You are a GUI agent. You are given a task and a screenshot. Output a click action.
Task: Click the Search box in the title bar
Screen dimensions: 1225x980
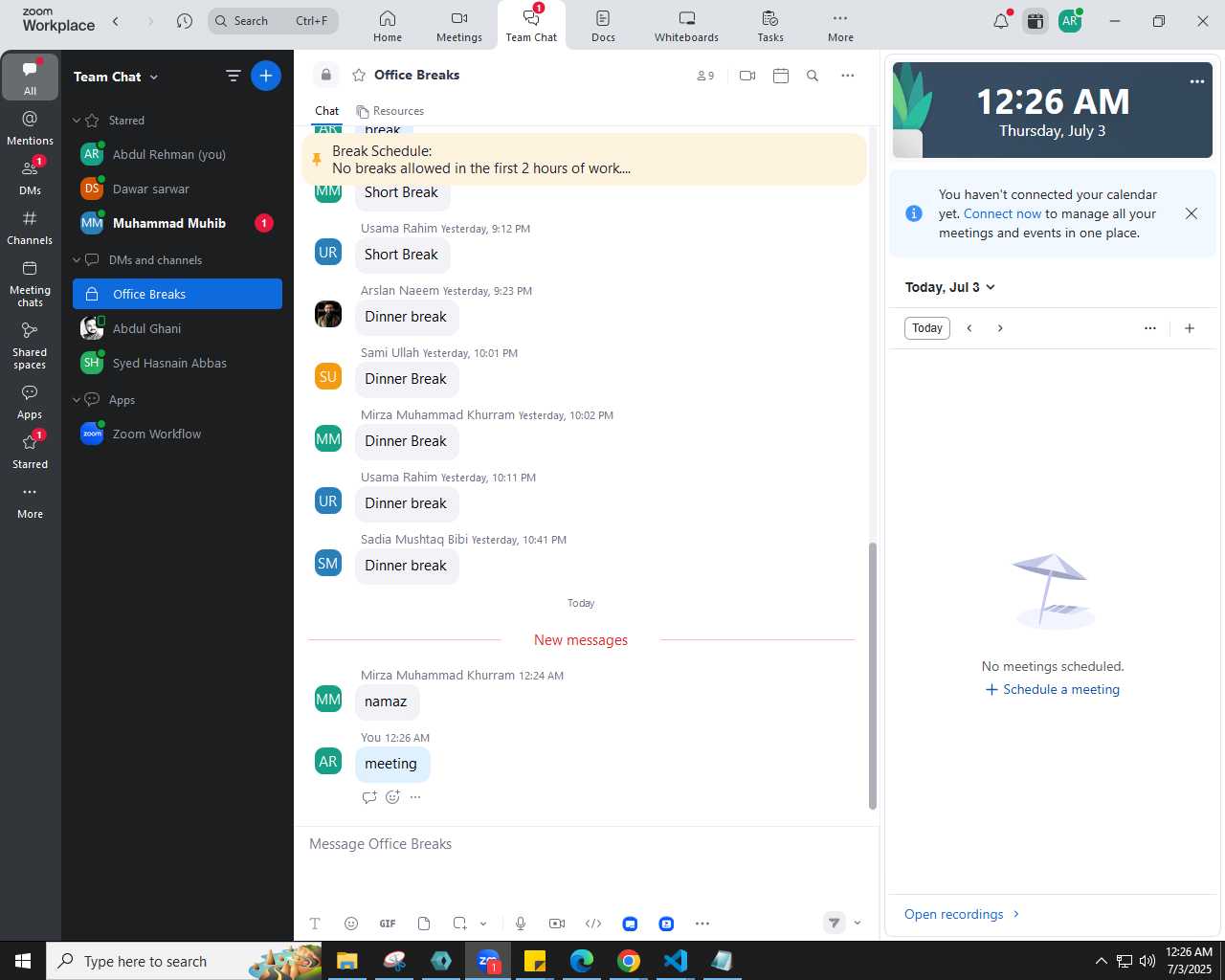[273, 21]
